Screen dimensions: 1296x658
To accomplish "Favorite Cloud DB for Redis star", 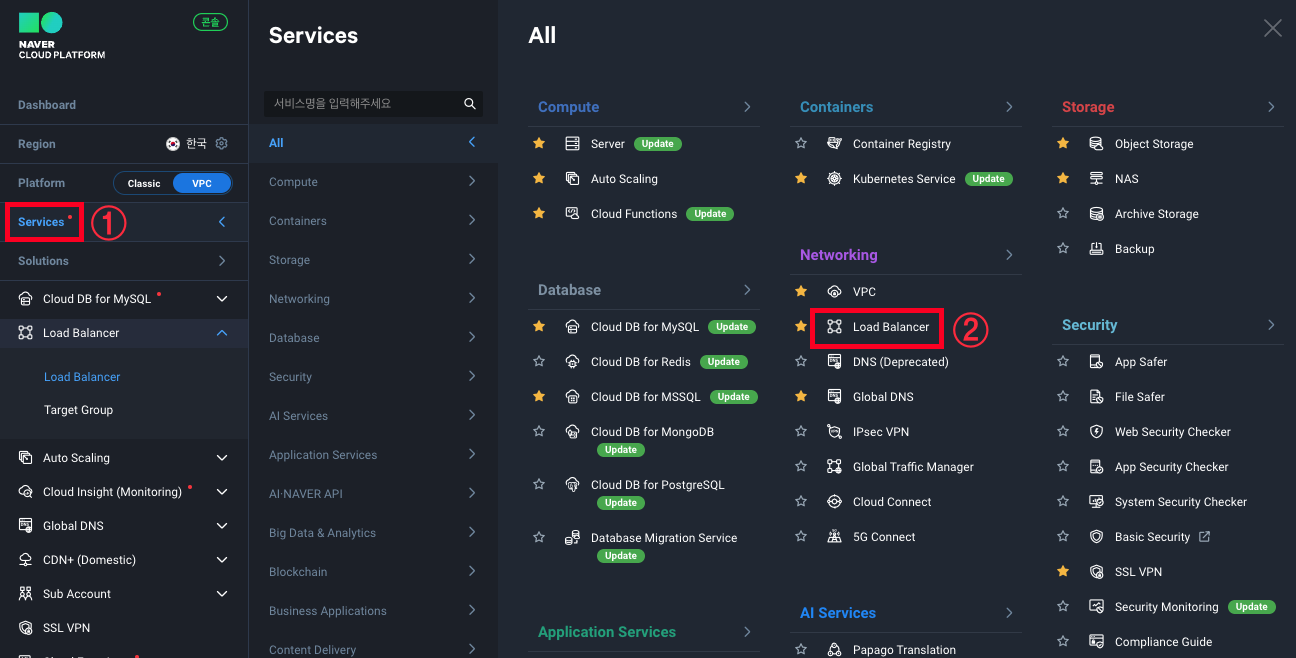I will point(539,361).
